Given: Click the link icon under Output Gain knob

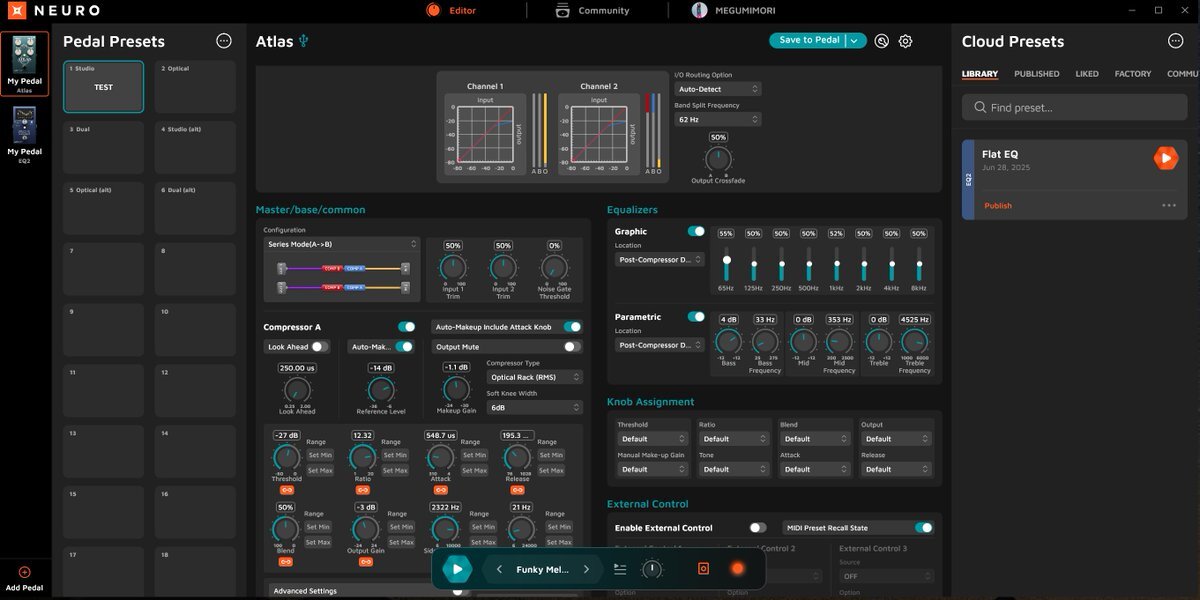Looking at the screenshot, I should pyautogui.click(x=365, y=562).
